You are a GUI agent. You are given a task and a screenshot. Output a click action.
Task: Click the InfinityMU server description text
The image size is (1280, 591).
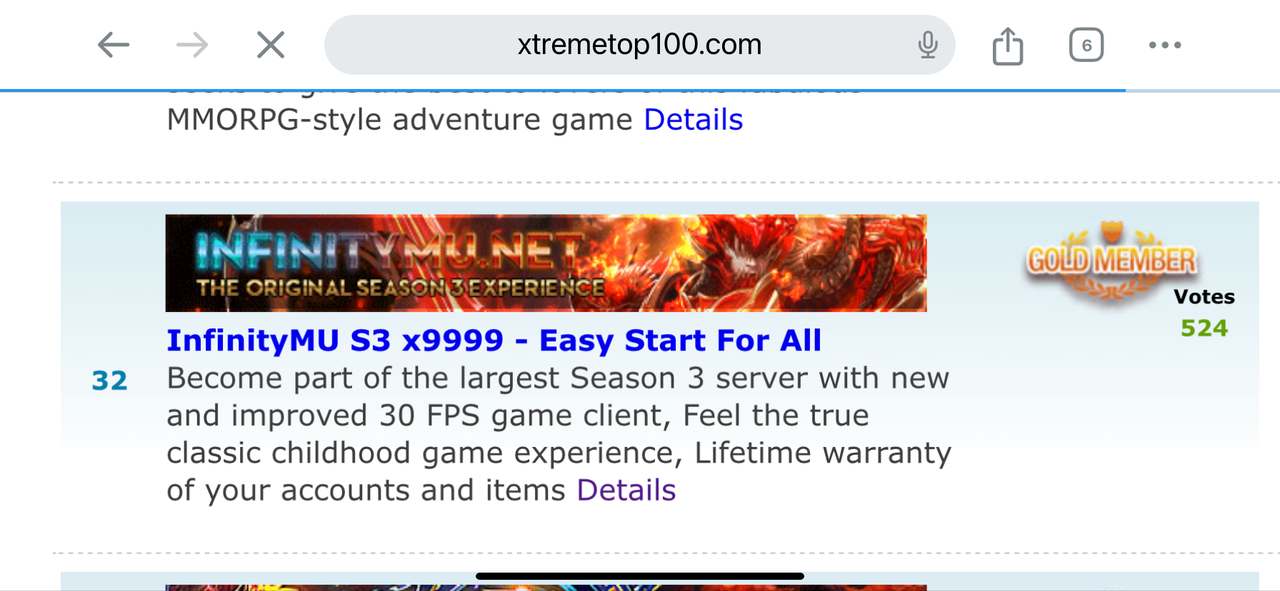coord(559,434)
